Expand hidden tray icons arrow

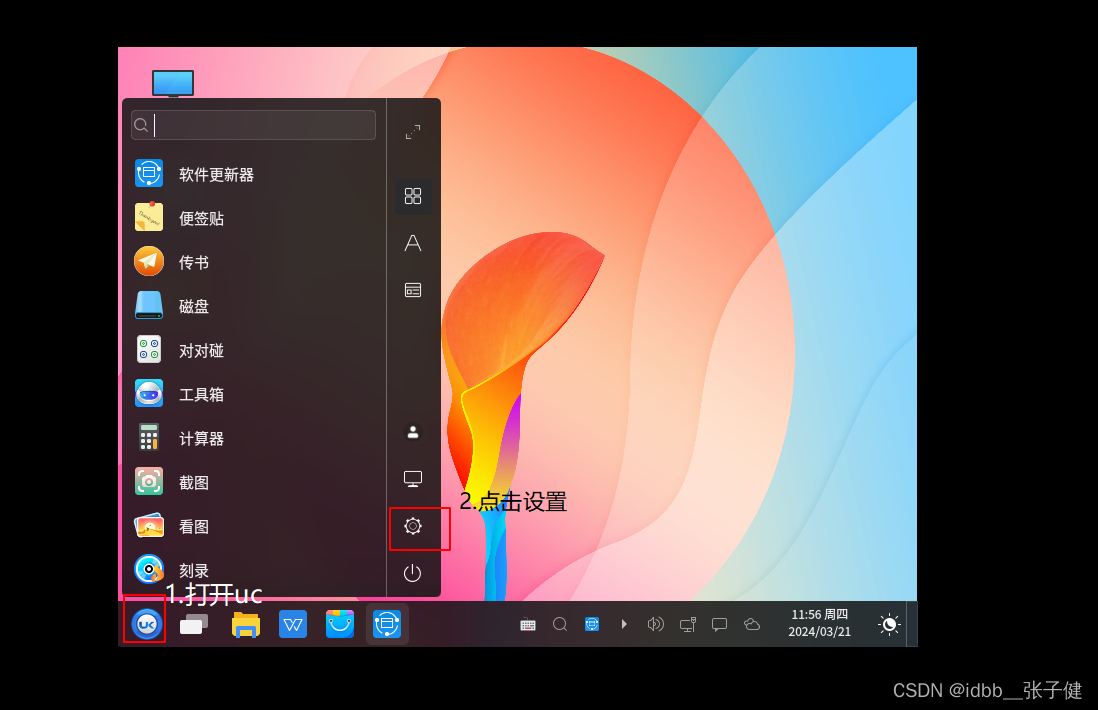pos(624,624)
